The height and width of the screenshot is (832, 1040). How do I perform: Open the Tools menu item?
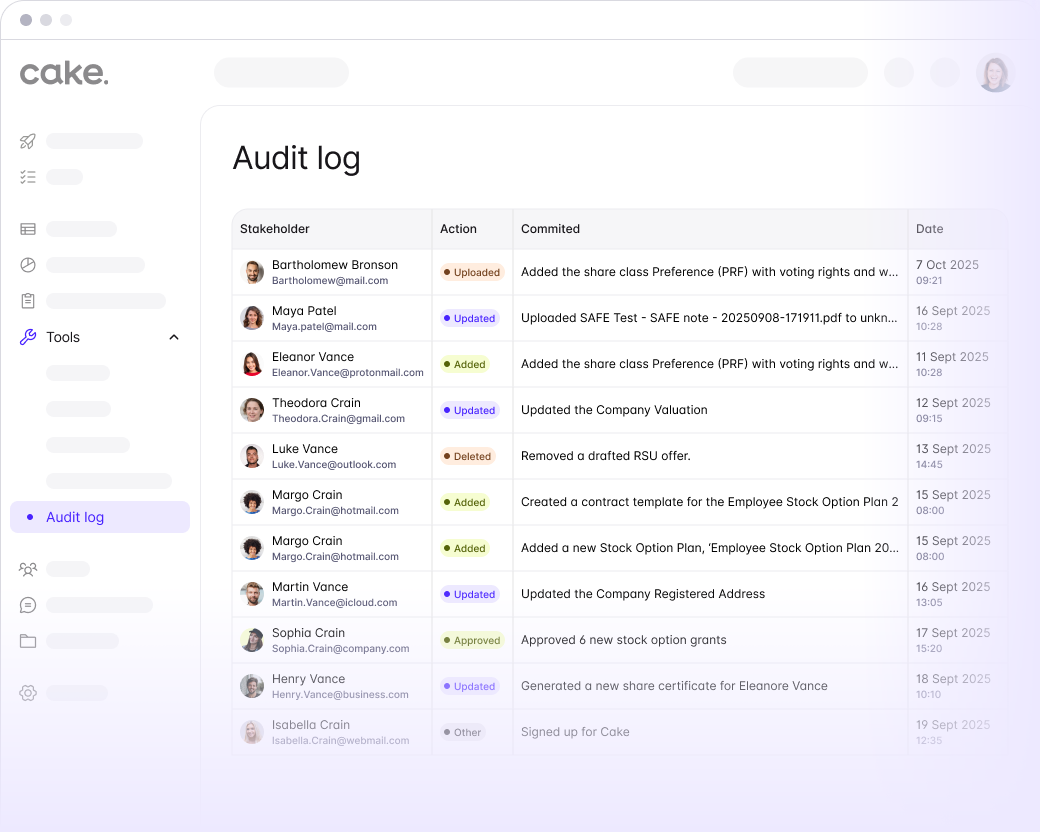63,337
